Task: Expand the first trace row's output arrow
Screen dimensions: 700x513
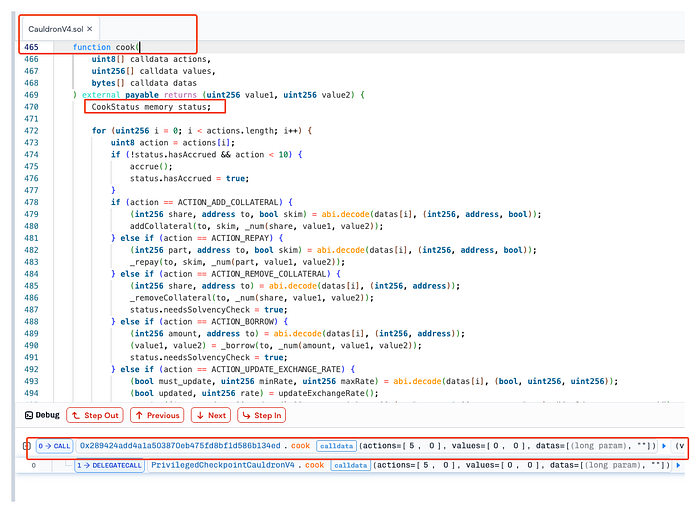Action: click(664, 445)
